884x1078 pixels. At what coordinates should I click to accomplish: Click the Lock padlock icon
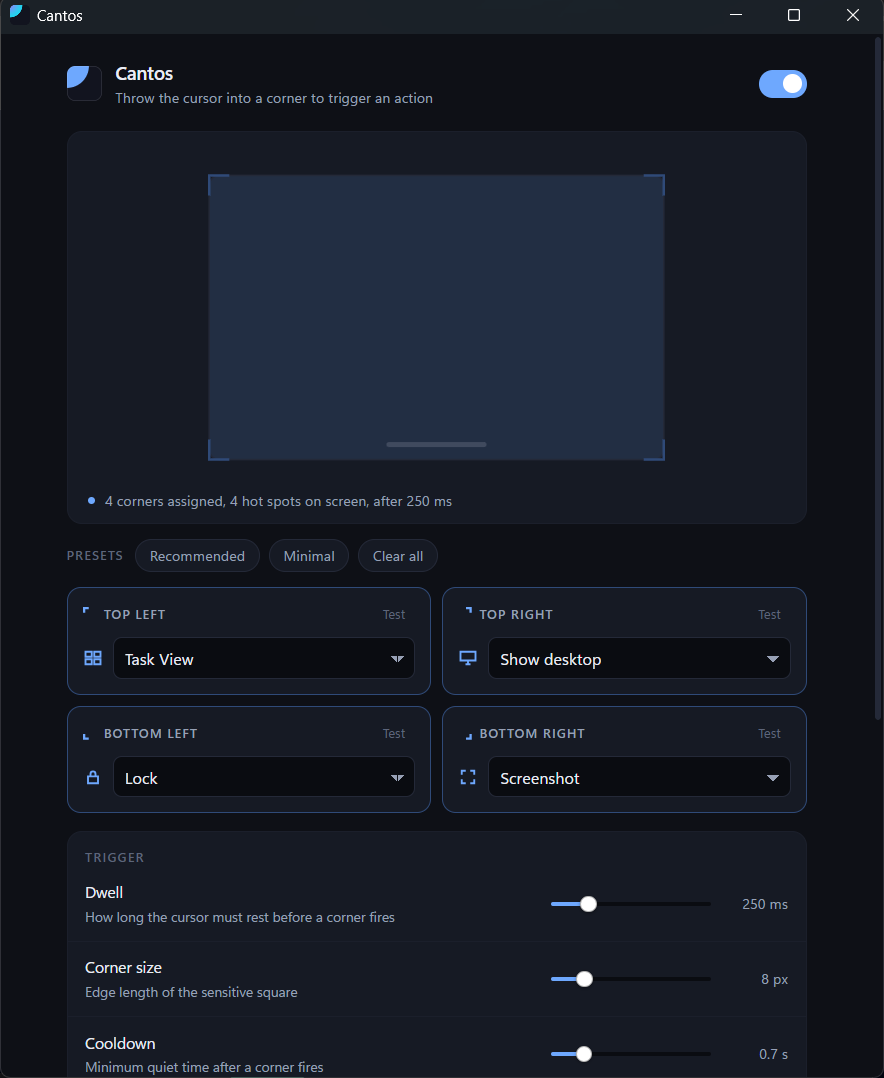[93, 778]
